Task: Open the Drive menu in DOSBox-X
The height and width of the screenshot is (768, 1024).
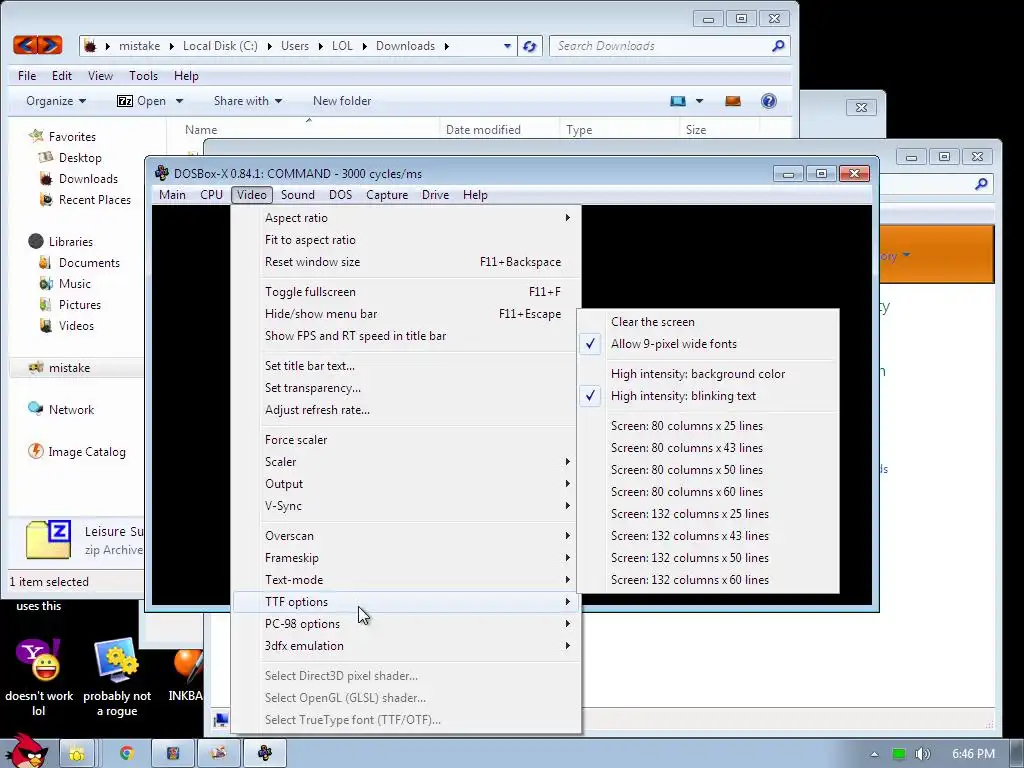Action: (435, 195)
